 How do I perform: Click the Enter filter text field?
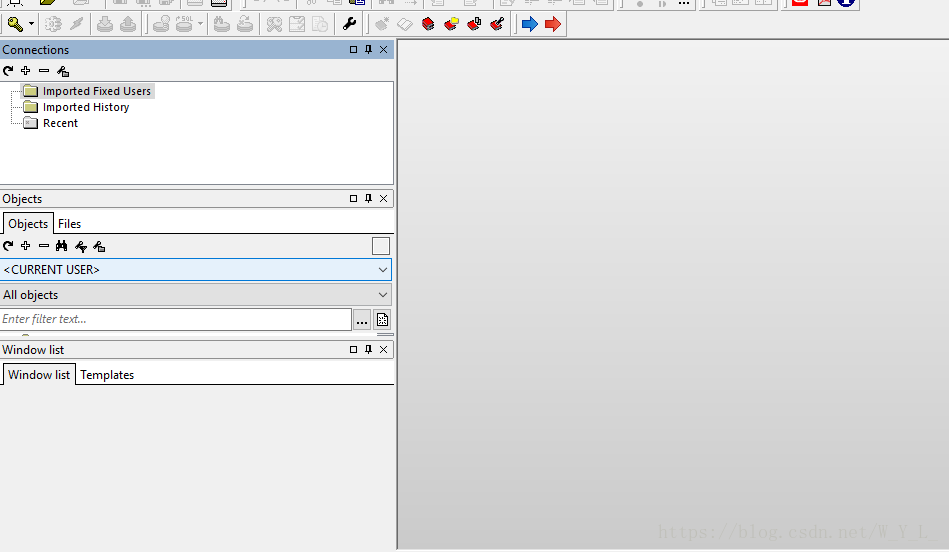point(176,319)
